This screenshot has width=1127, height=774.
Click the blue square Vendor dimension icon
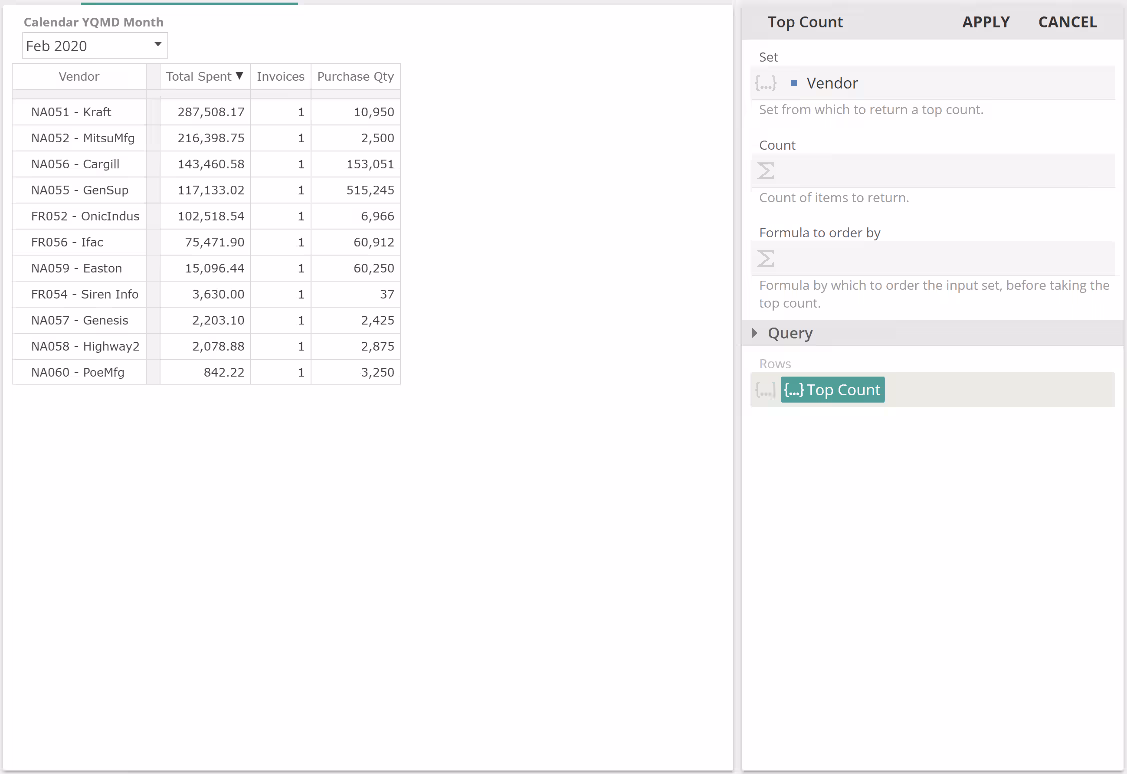point(794,83)
